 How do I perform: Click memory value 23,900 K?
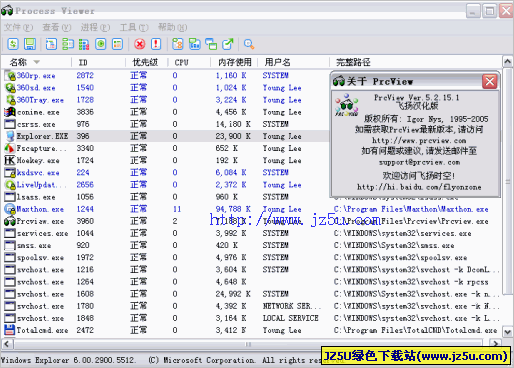pos(233,136)
